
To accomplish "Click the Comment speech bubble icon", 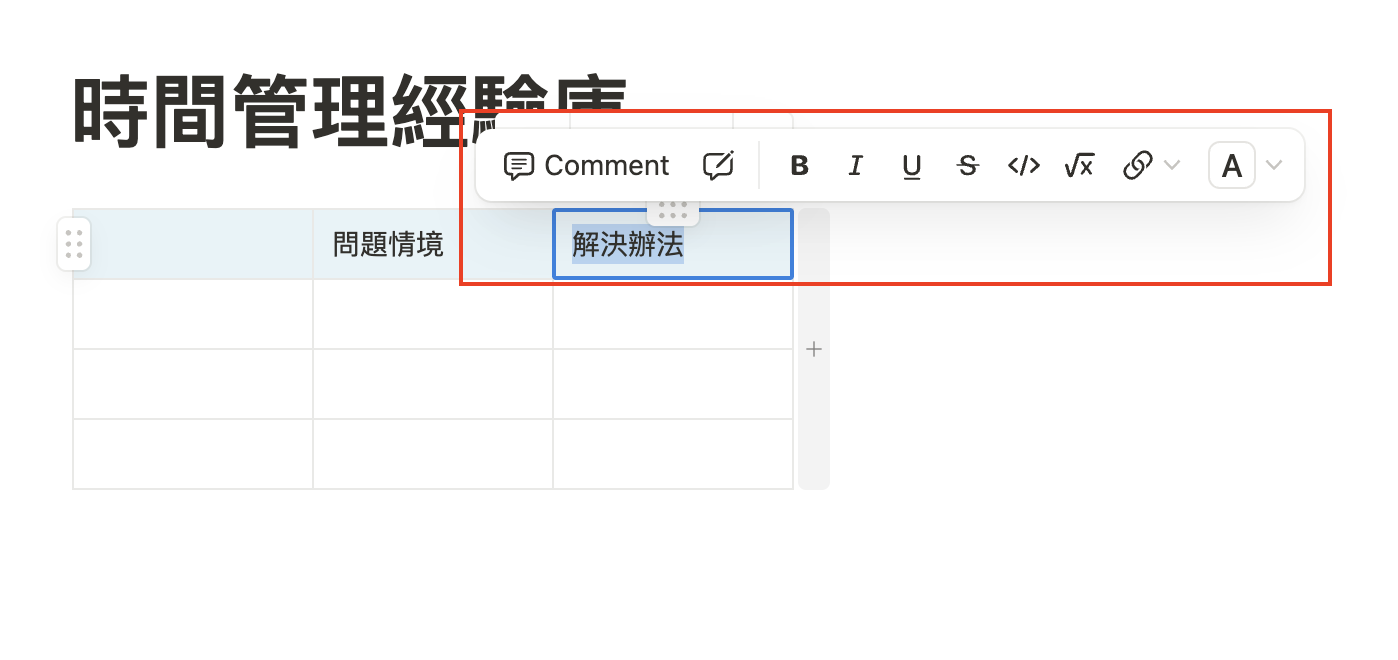I will tap(518, 166).
